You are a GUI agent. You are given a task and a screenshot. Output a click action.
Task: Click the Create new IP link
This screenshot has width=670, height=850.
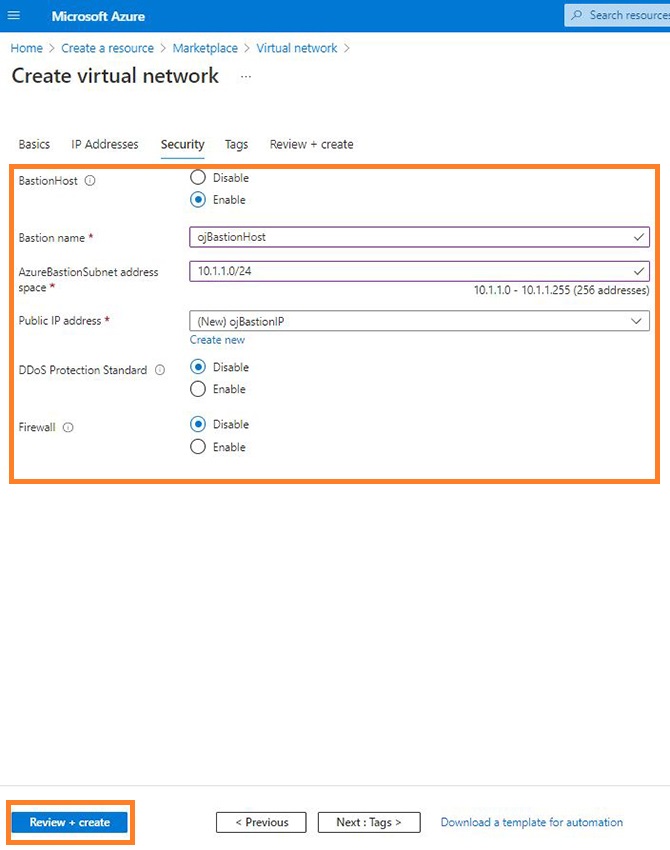[x=217, y=340]
